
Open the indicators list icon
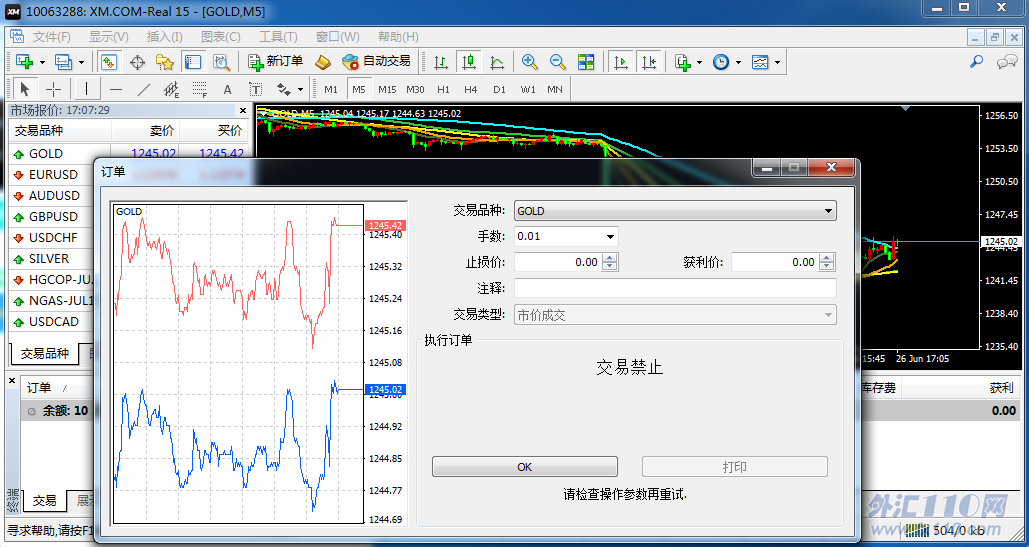(682, 62)
